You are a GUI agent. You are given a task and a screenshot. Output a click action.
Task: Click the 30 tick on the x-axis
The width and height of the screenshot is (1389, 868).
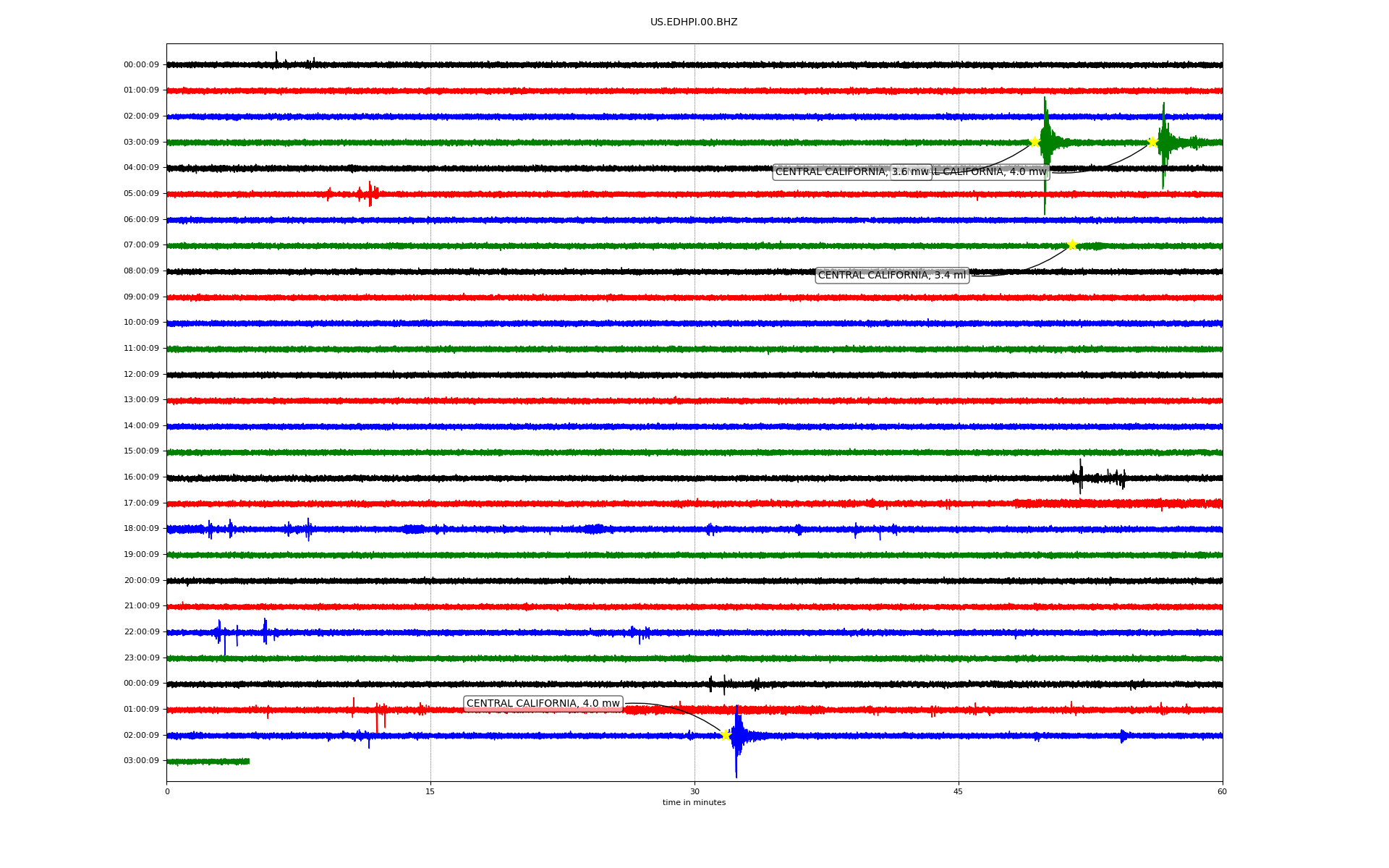(694, 791)
